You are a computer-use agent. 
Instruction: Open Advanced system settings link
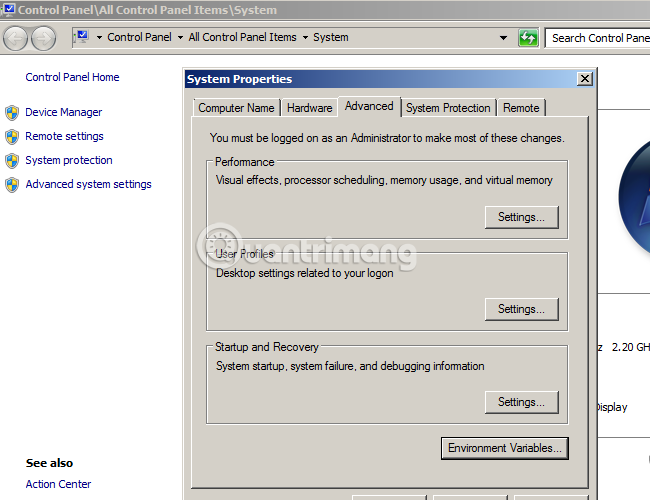pos(89,184)
